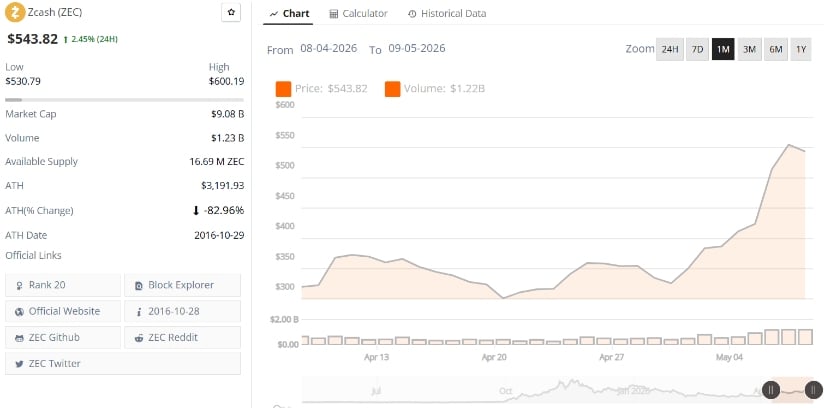Click the current price $543.82
This screenshot has height=408, width=825.
coord(32,38)
